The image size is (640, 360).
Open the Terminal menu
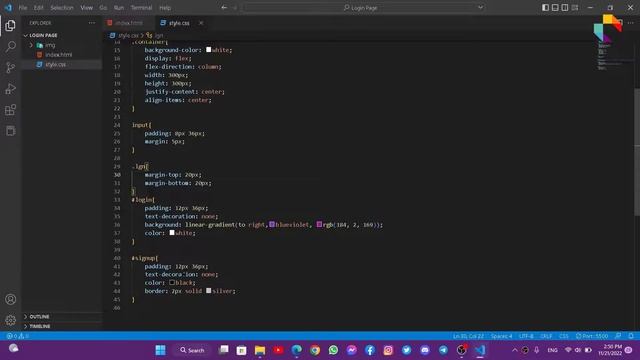(x=141, y=7)
